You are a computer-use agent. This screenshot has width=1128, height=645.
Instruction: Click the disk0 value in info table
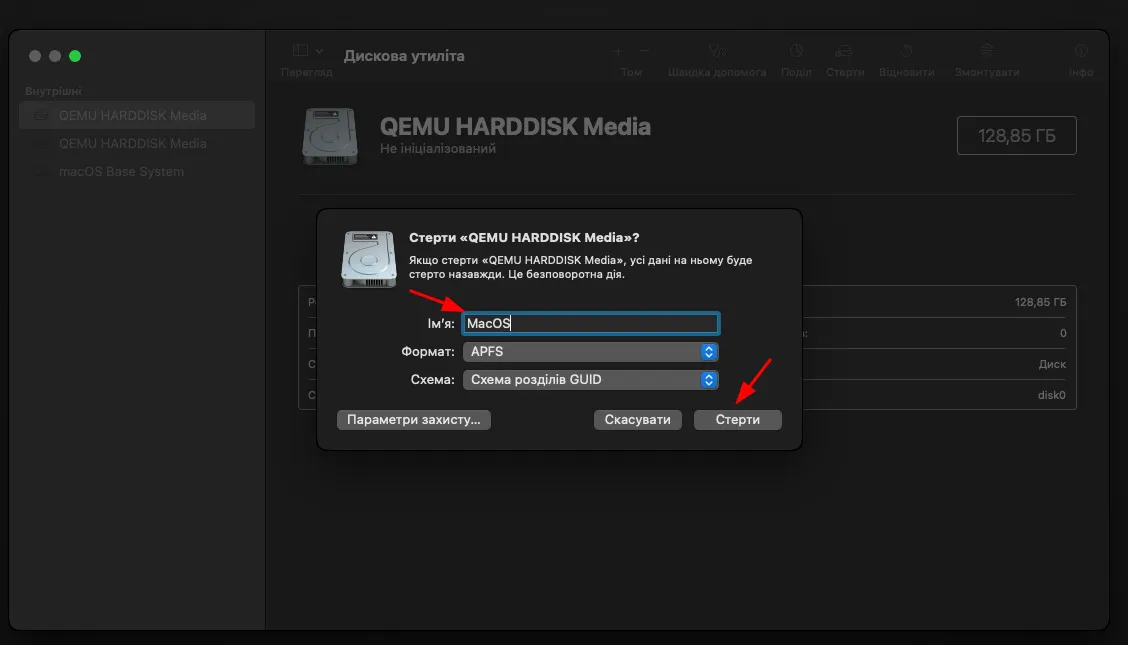point(1052,395)
